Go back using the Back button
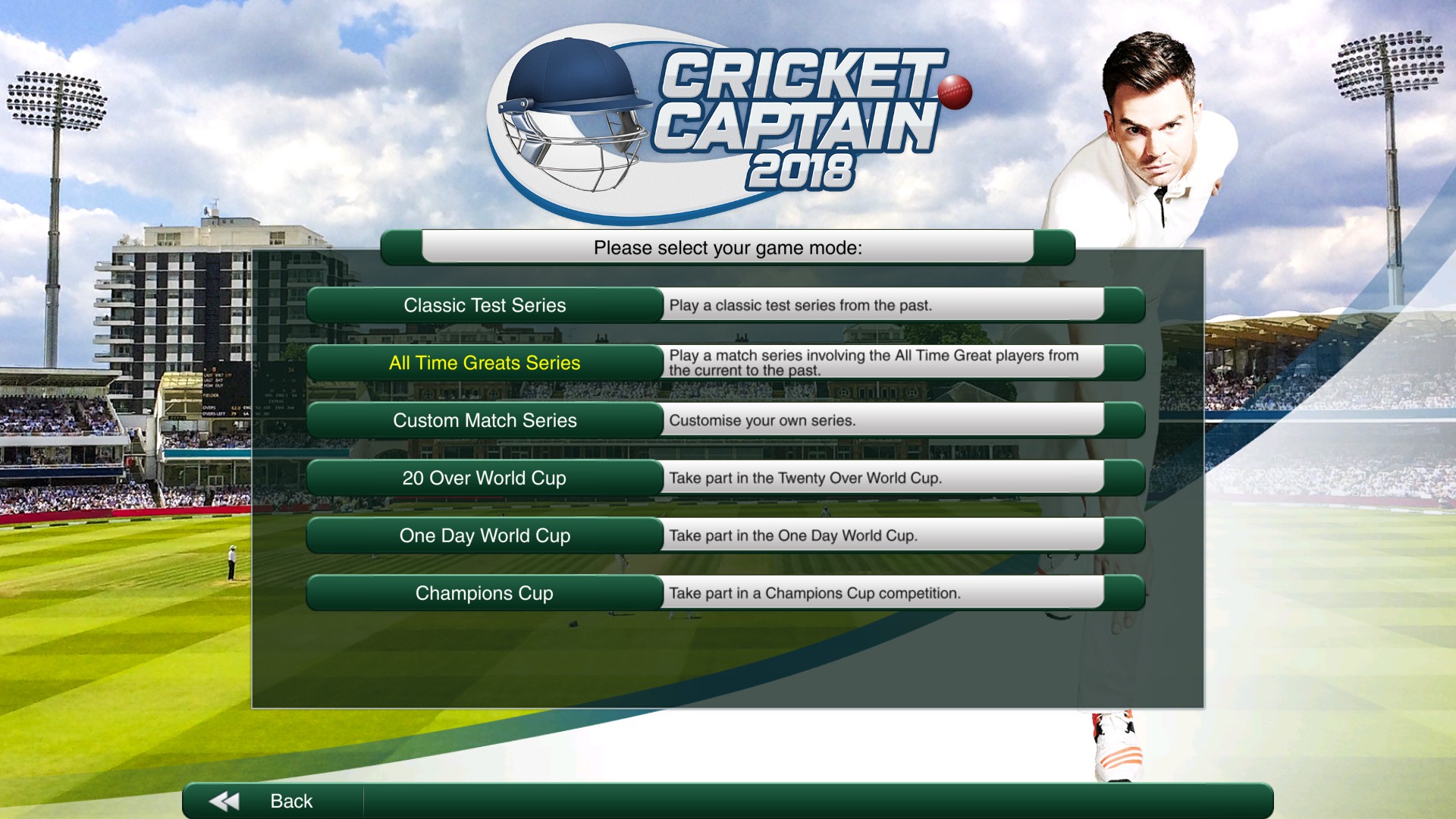1456x819 pixels. (x=273, y=802)
